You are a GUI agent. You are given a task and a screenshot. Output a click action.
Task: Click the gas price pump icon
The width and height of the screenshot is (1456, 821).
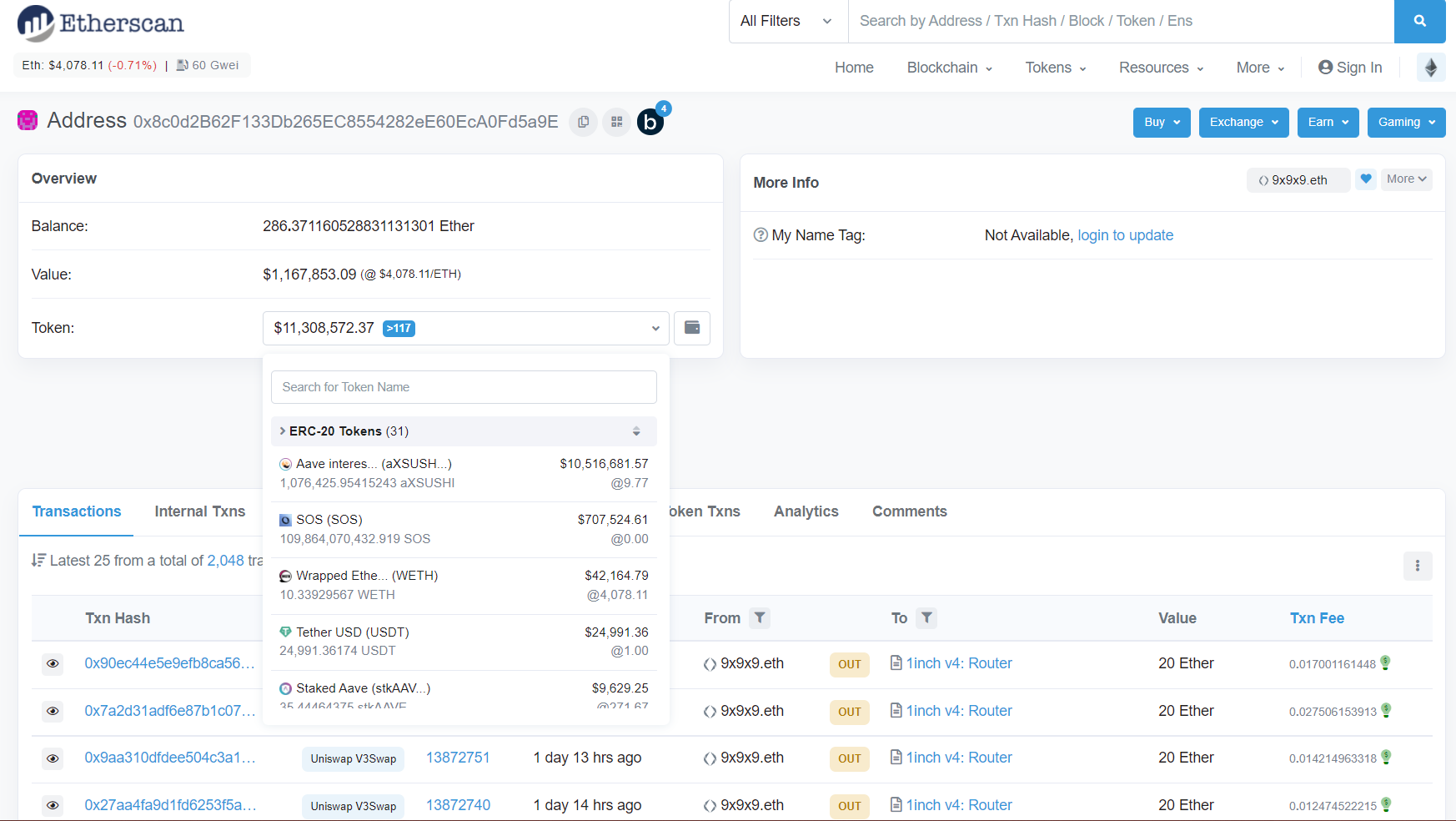pyautogui.click(x=183, y=65)
